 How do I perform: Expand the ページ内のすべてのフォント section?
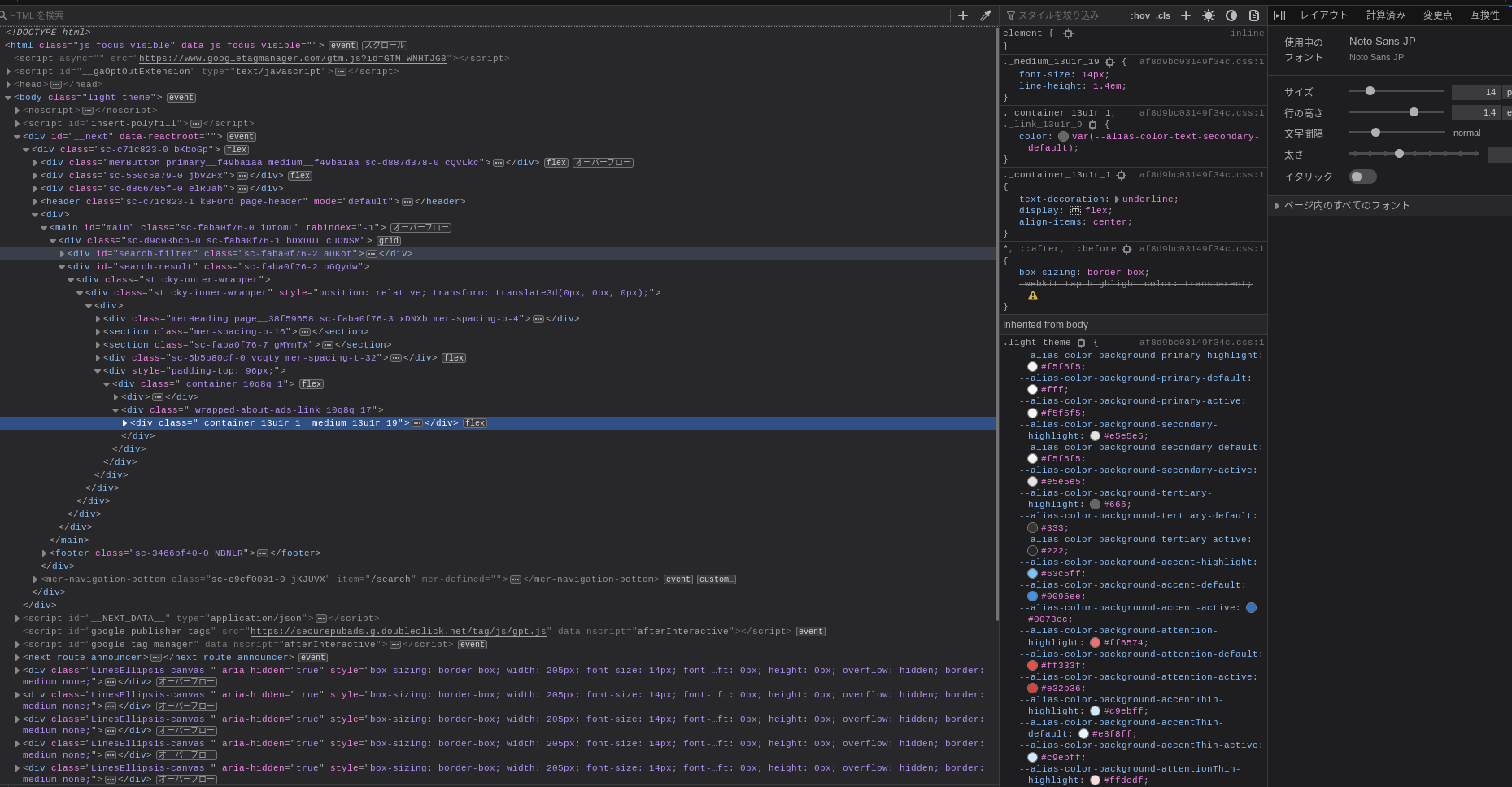click(x=1278, y=205)
